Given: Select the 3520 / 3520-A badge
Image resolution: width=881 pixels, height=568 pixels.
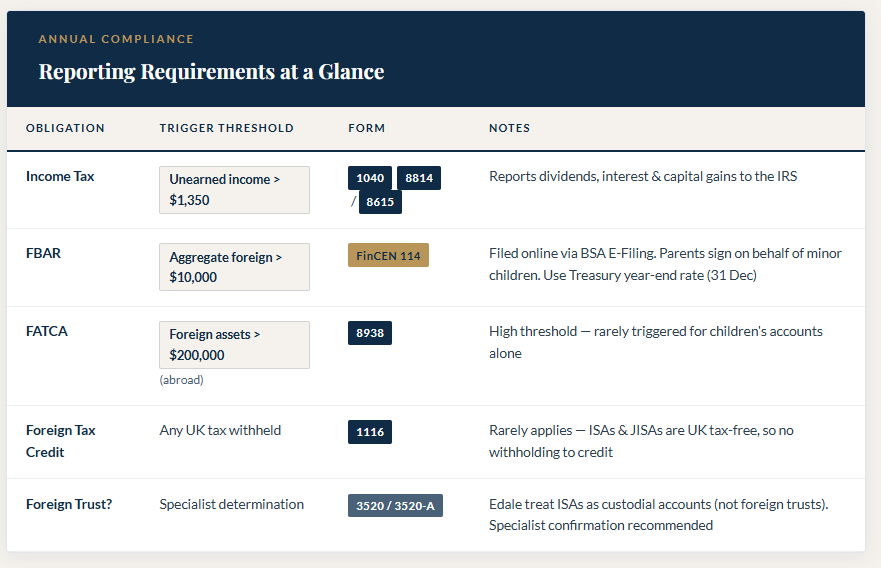Looking at the screenshot, I should (x=395, y=505).
